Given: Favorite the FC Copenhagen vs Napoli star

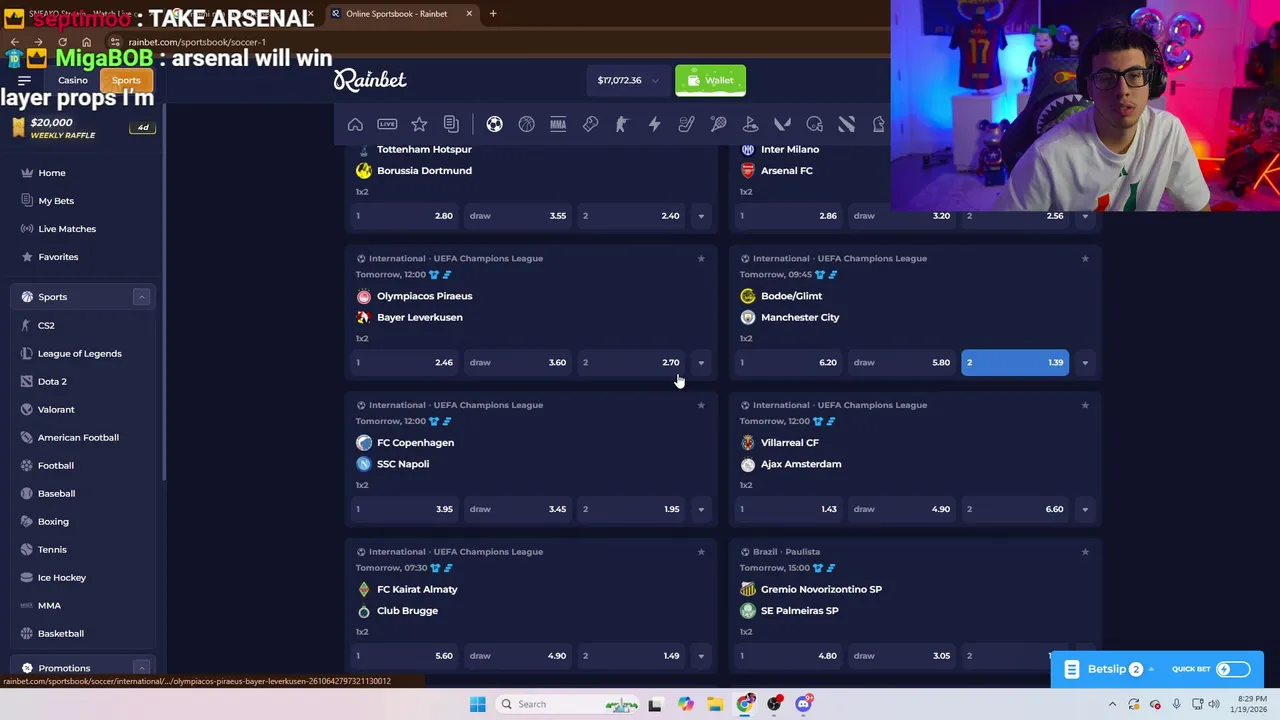Looking at the screenshot, I should (x=701, y=405).
